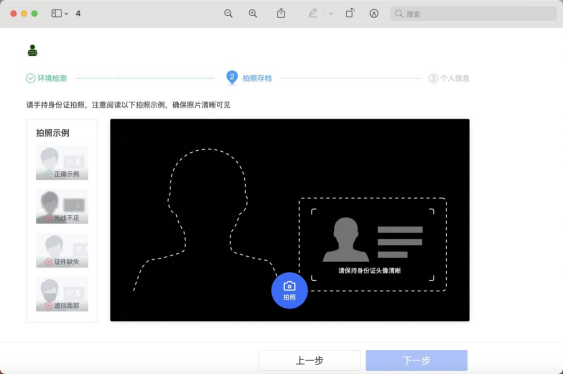Viewport: 564px width, 375px height.
Task: Click the zoom in magnifier icon
Action: [253, 14]
